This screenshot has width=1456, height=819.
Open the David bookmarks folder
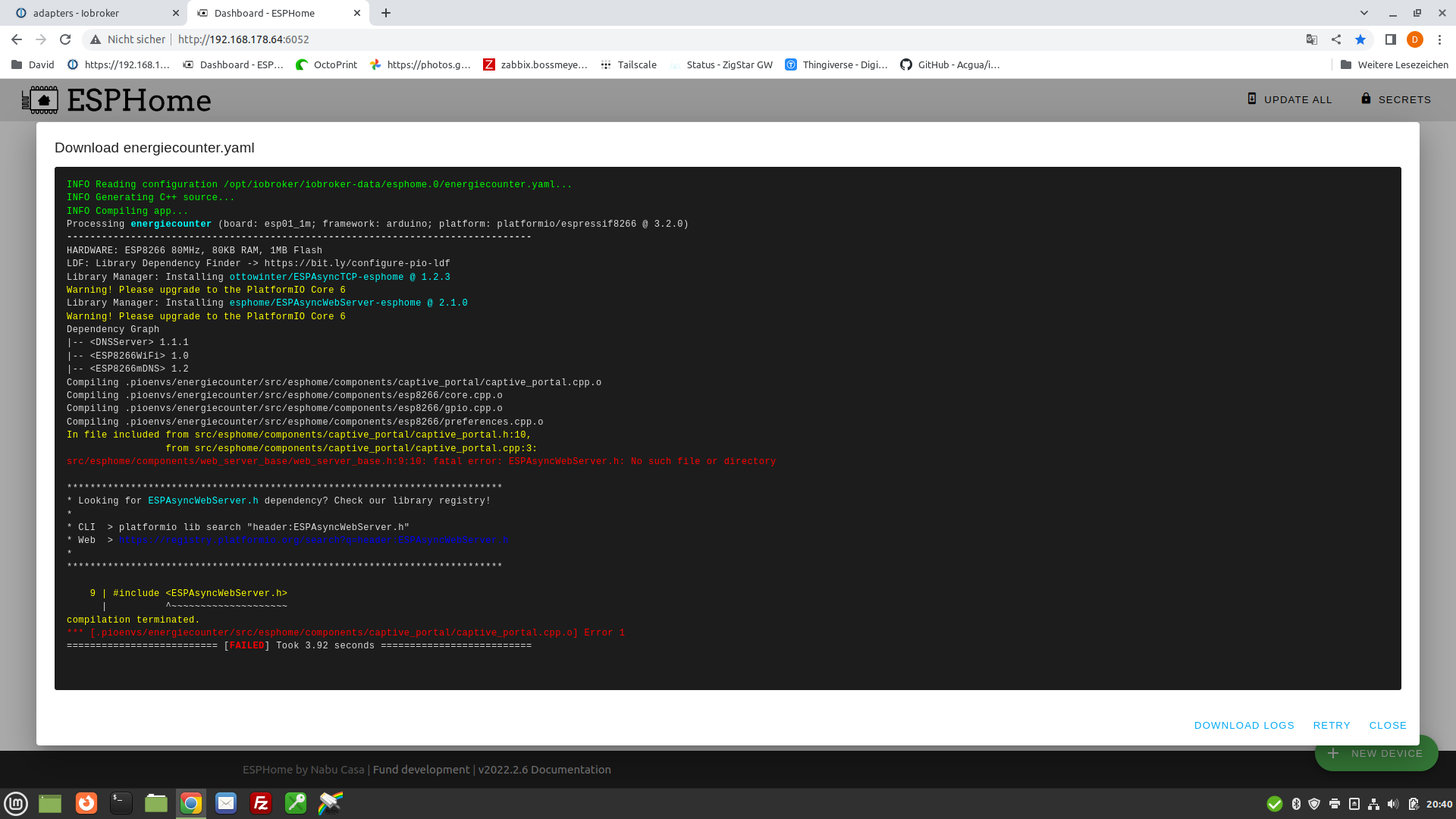[x=33, y=64]
